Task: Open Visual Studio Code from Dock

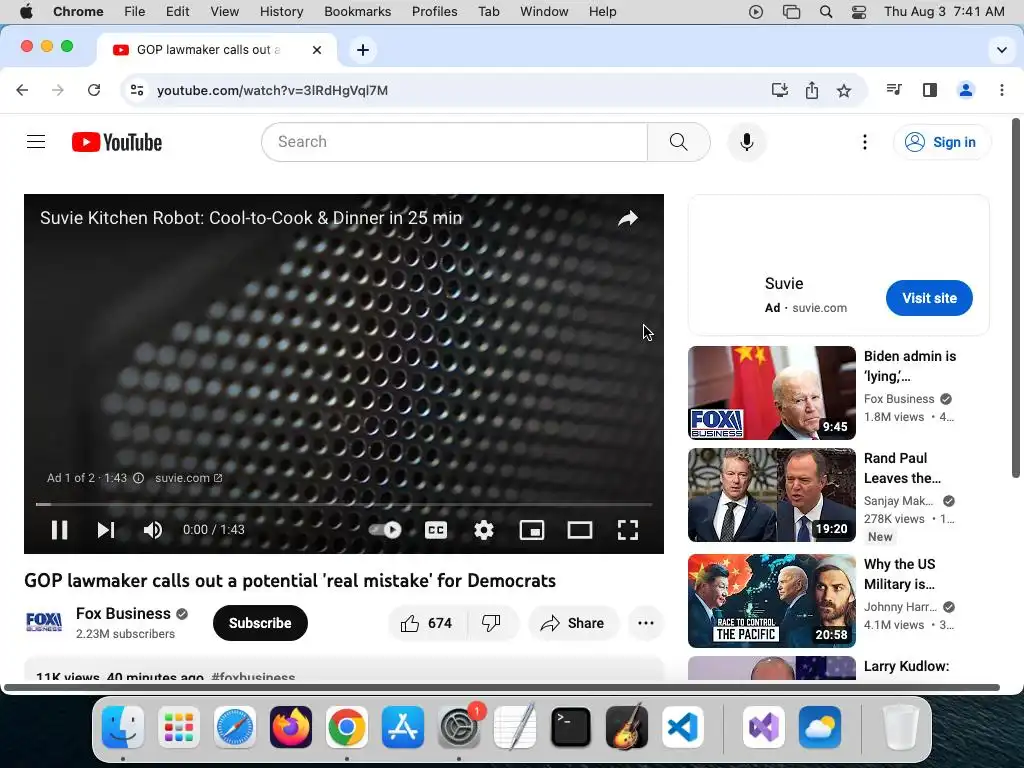Action: [x=682, y=727]
